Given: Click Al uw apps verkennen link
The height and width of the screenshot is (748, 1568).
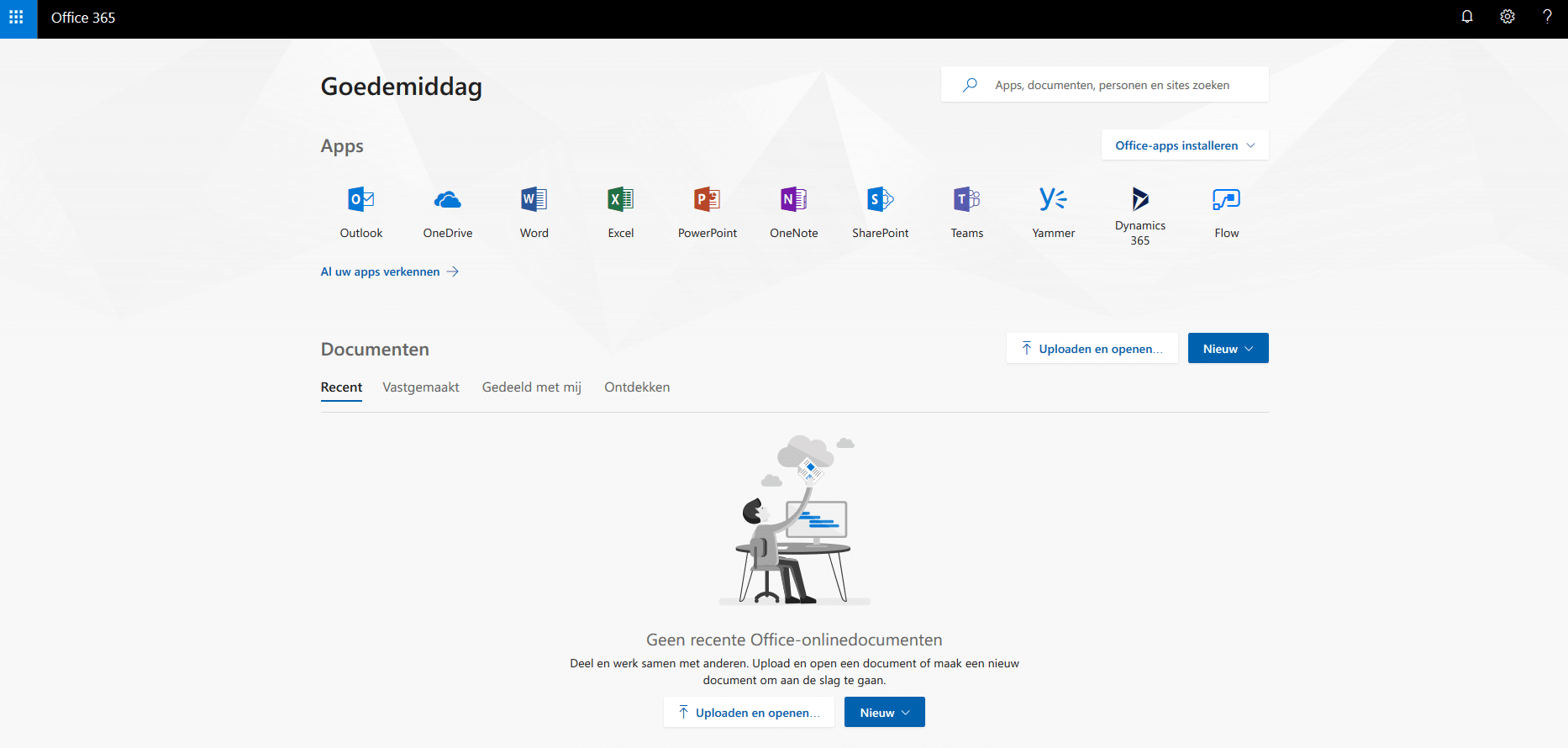Looking at the screenshot, I should (x=390, y=271).
